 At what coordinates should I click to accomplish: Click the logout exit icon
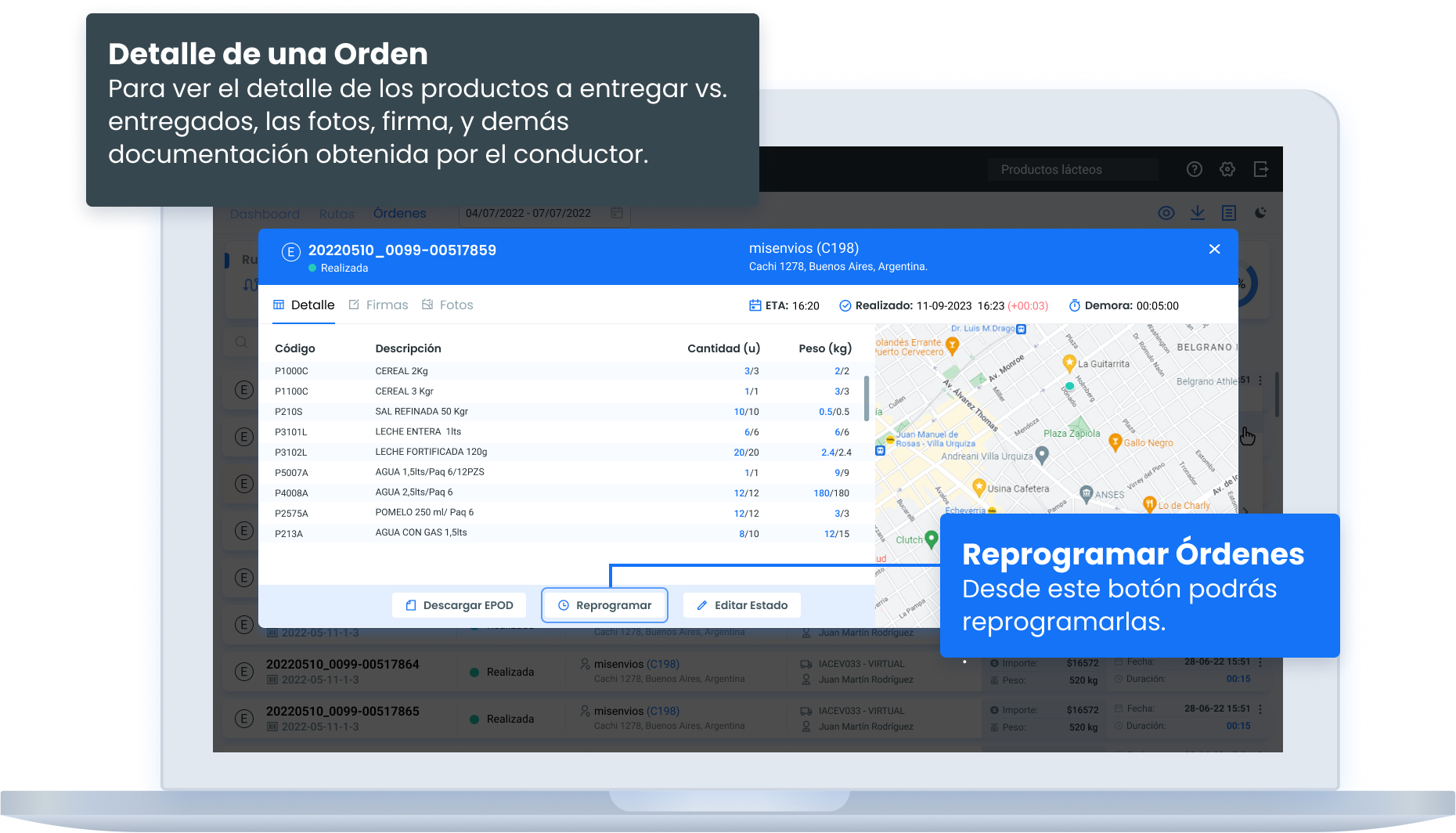coord(1260,169)
